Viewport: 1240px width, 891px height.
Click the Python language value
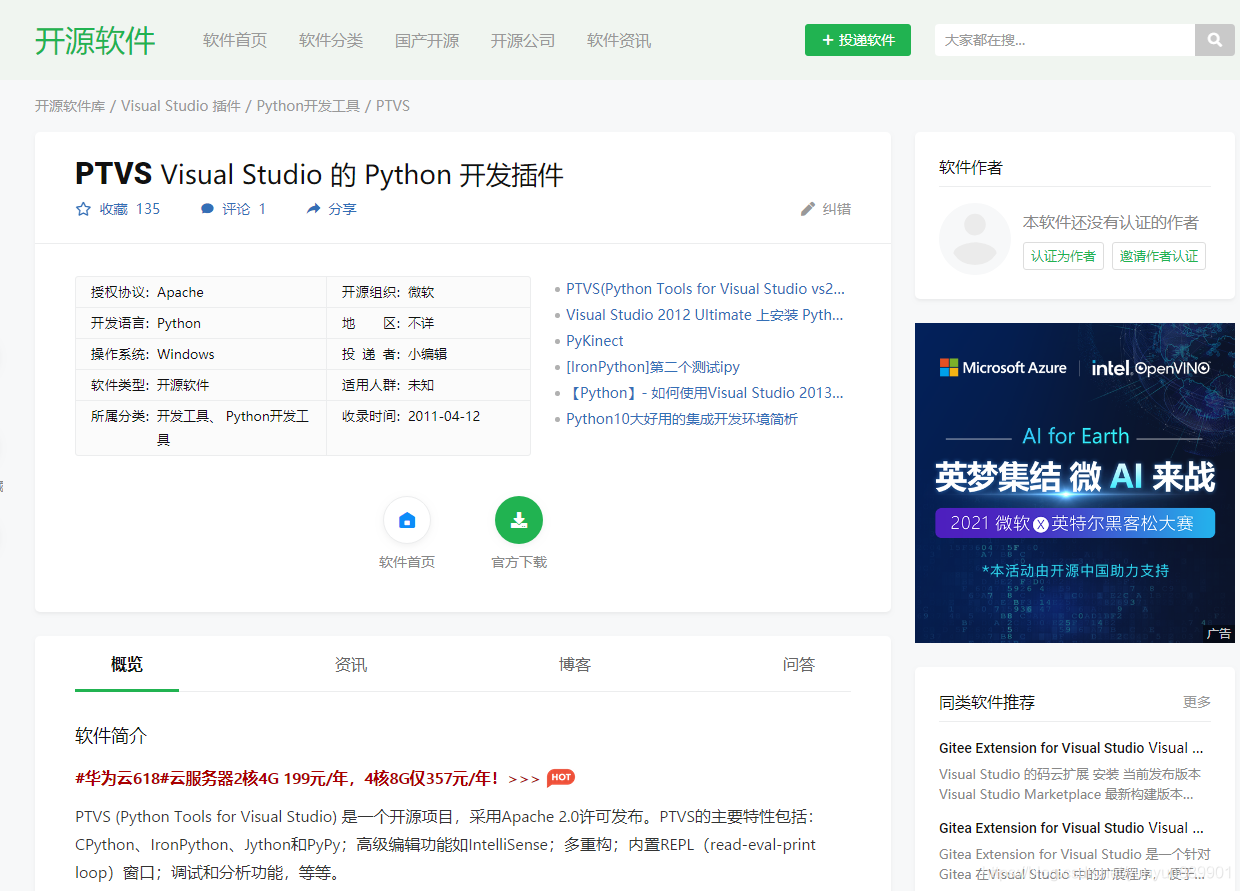(x=179, y=323)
